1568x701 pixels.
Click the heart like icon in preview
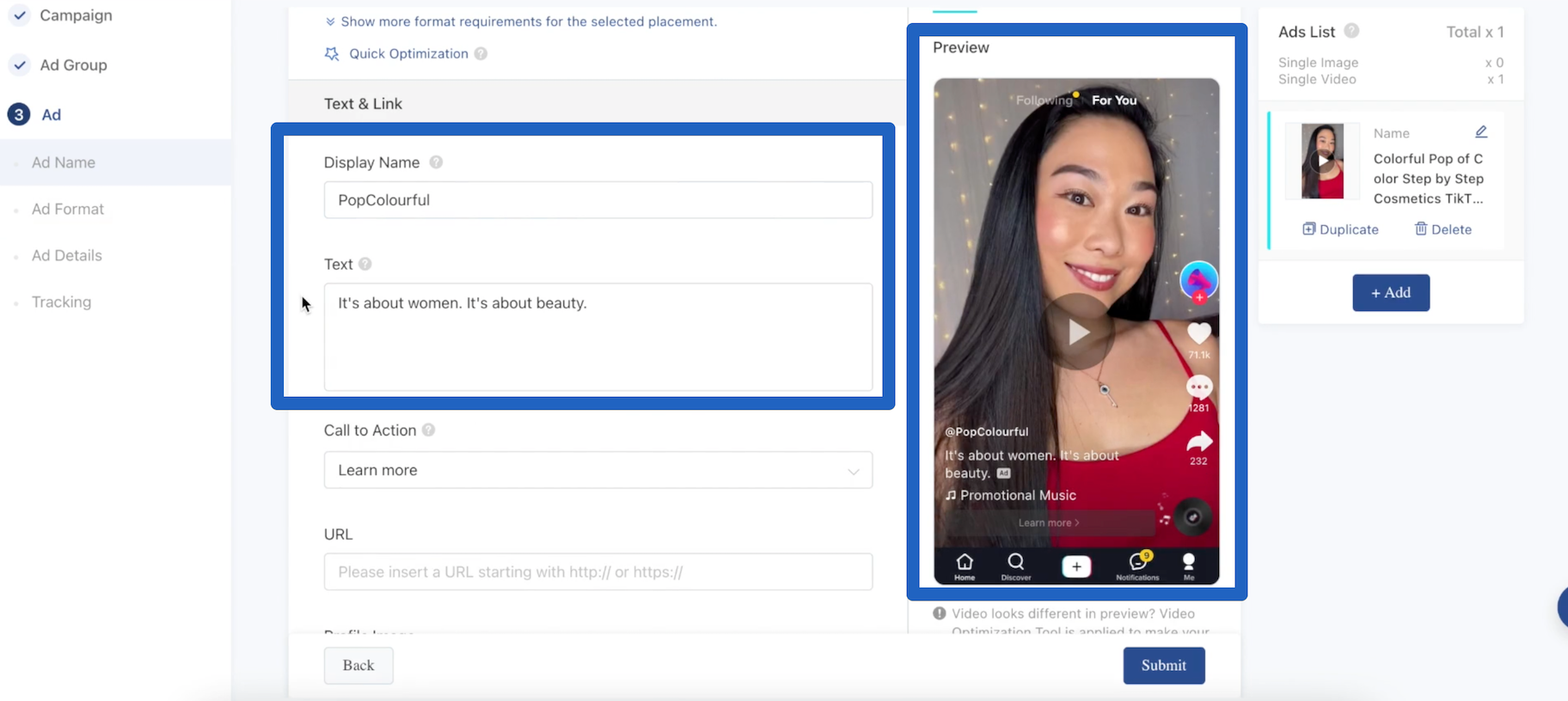[1198, 333]
